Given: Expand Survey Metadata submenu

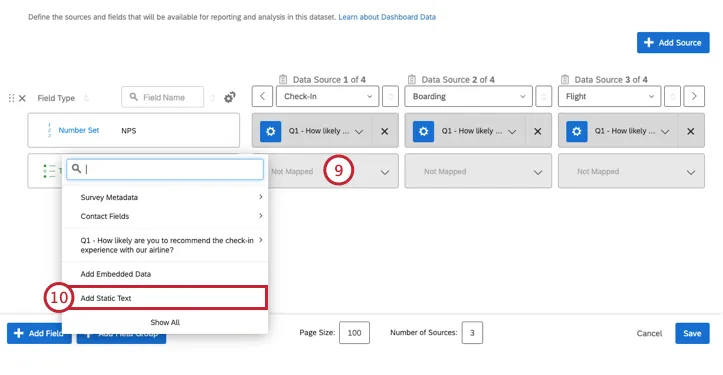Looking at the screenshot, I should 165,197.
